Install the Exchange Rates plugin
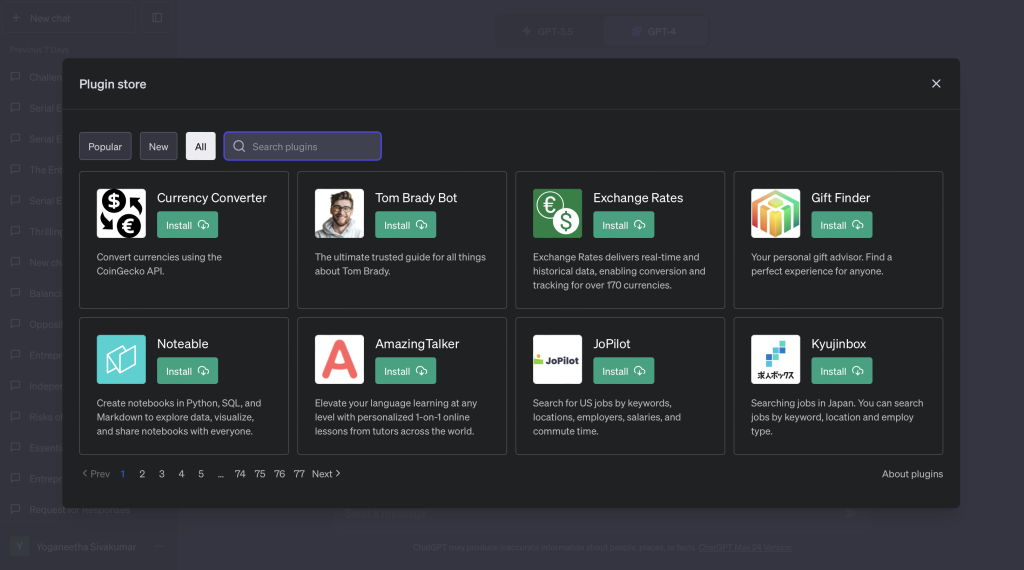The height and width of the screenshot is (570, 1024). (624, 225)
